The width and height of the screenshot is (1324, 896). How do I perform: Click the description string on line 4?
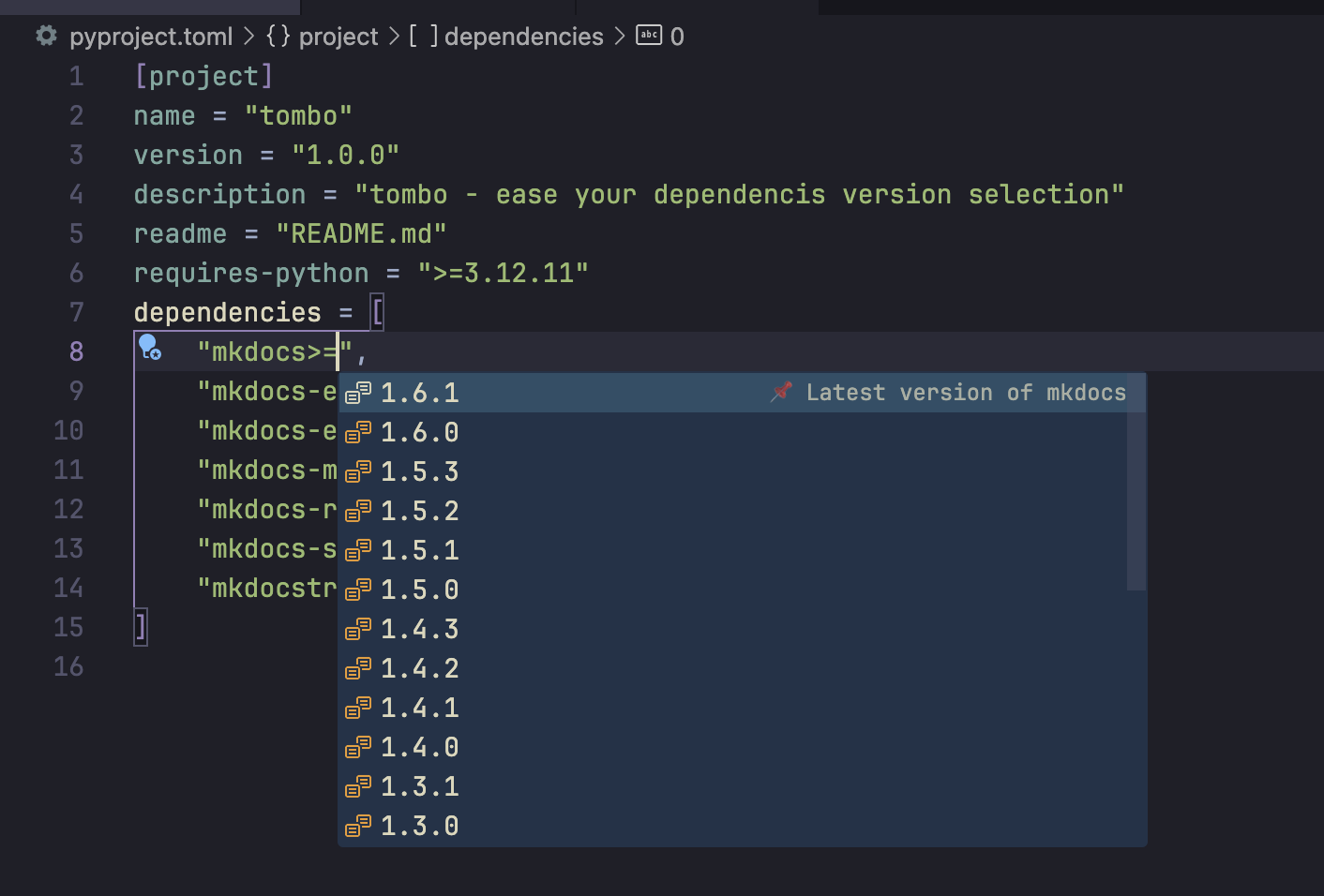739,194
